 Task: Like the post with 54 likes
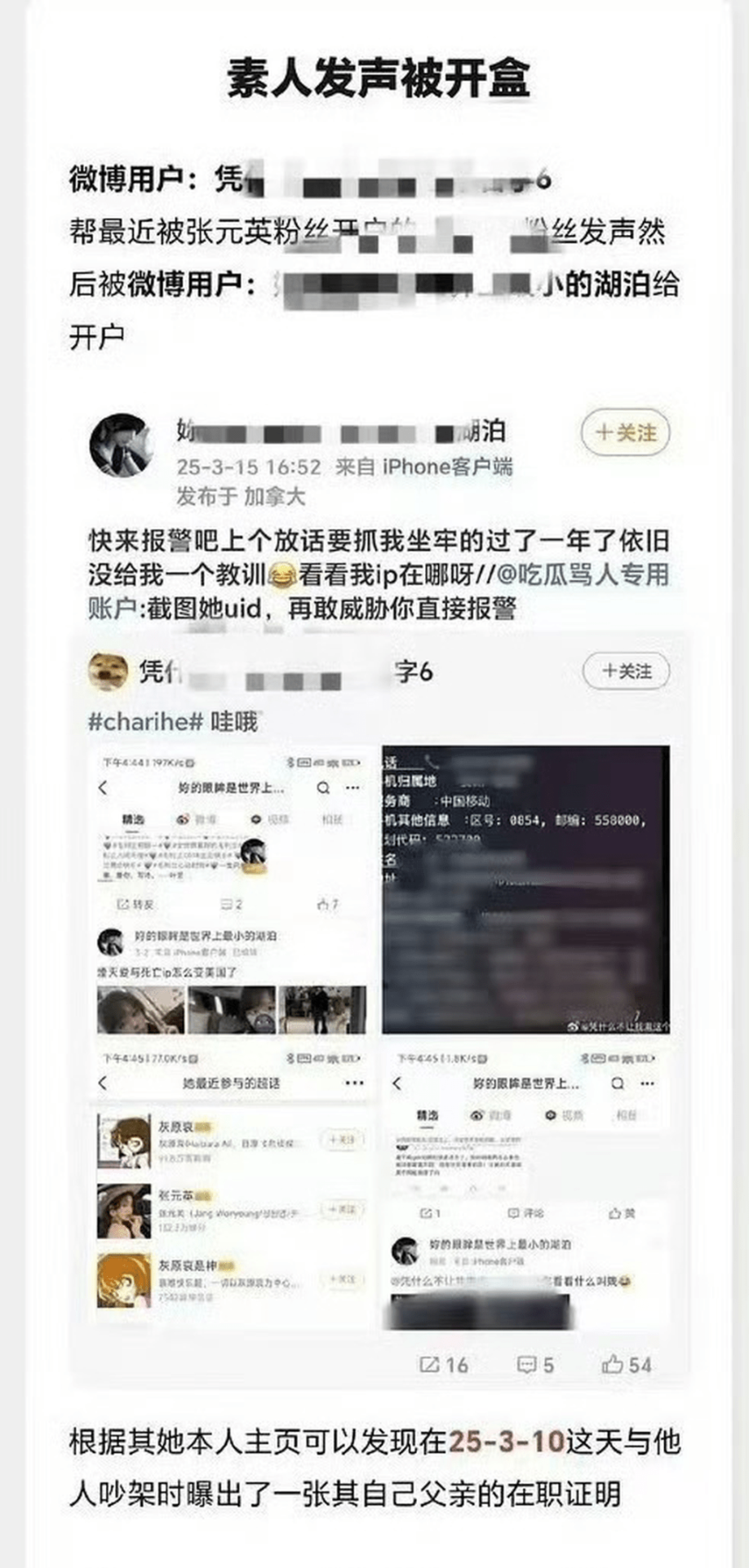(x=627, y=1365)
